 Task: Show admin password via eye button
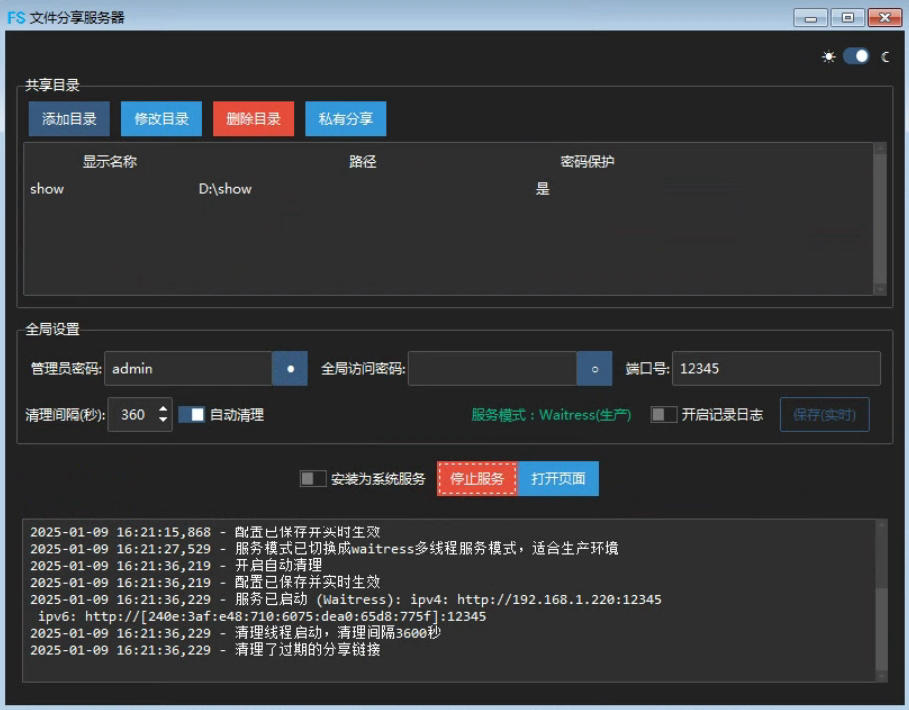(x=290, y=369)
